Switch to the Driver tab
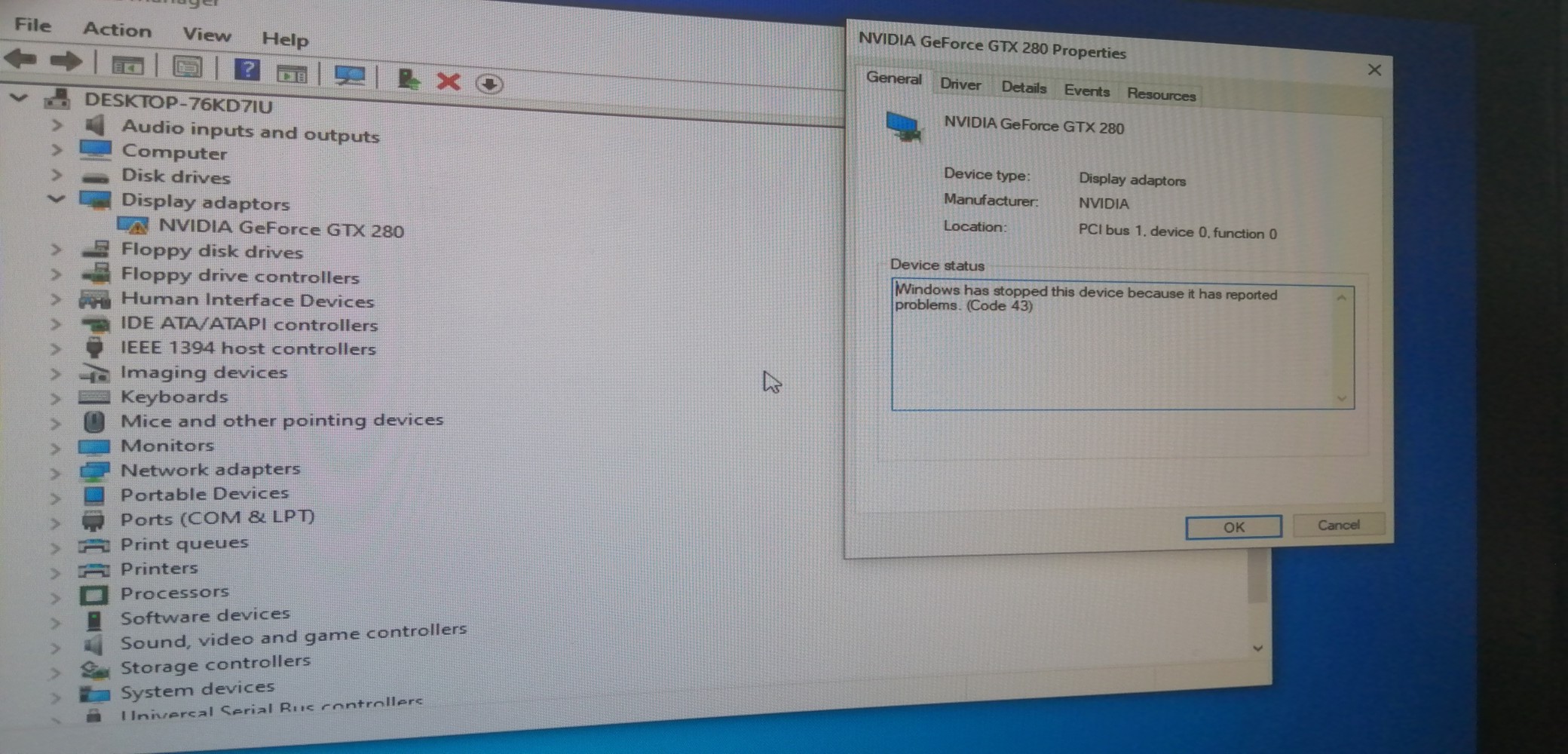This screenshot has height=754, width=1568. pos(960,84)
